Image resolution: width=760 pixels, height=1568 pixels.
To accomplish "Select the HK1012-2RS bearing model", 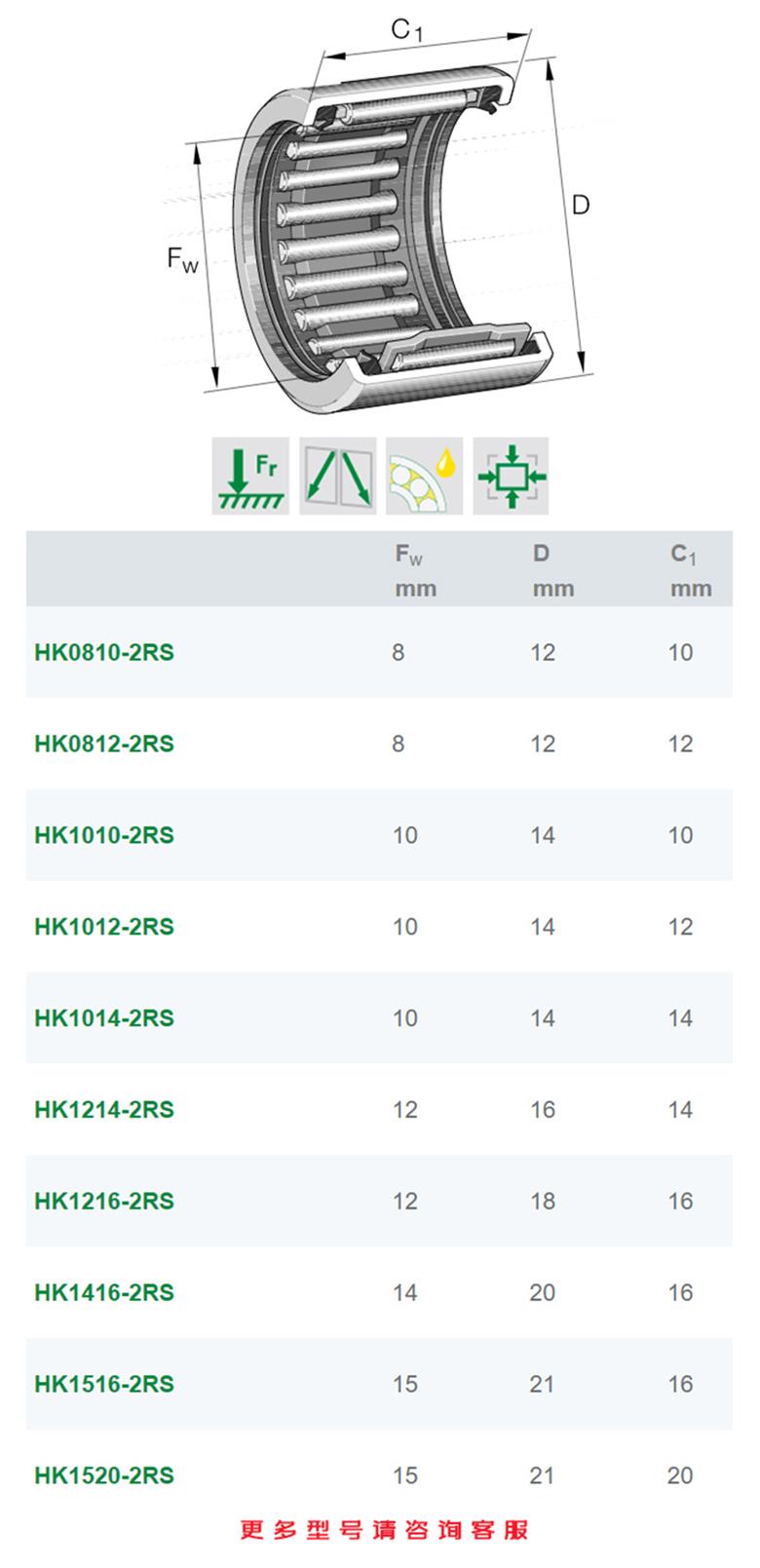I will [104, 927].
